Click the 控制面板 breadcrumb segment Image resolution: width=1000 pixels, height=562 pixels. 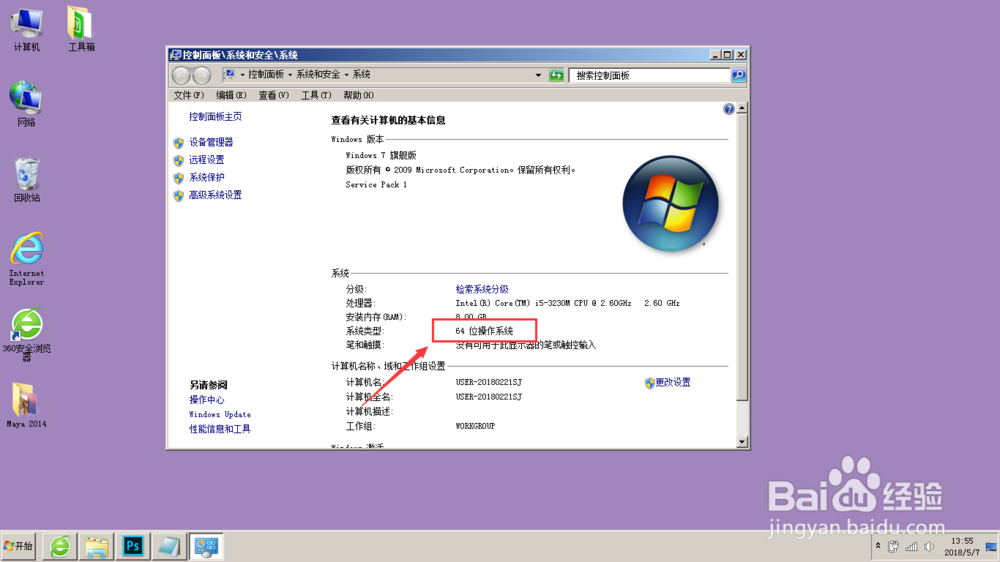(266, 75)
